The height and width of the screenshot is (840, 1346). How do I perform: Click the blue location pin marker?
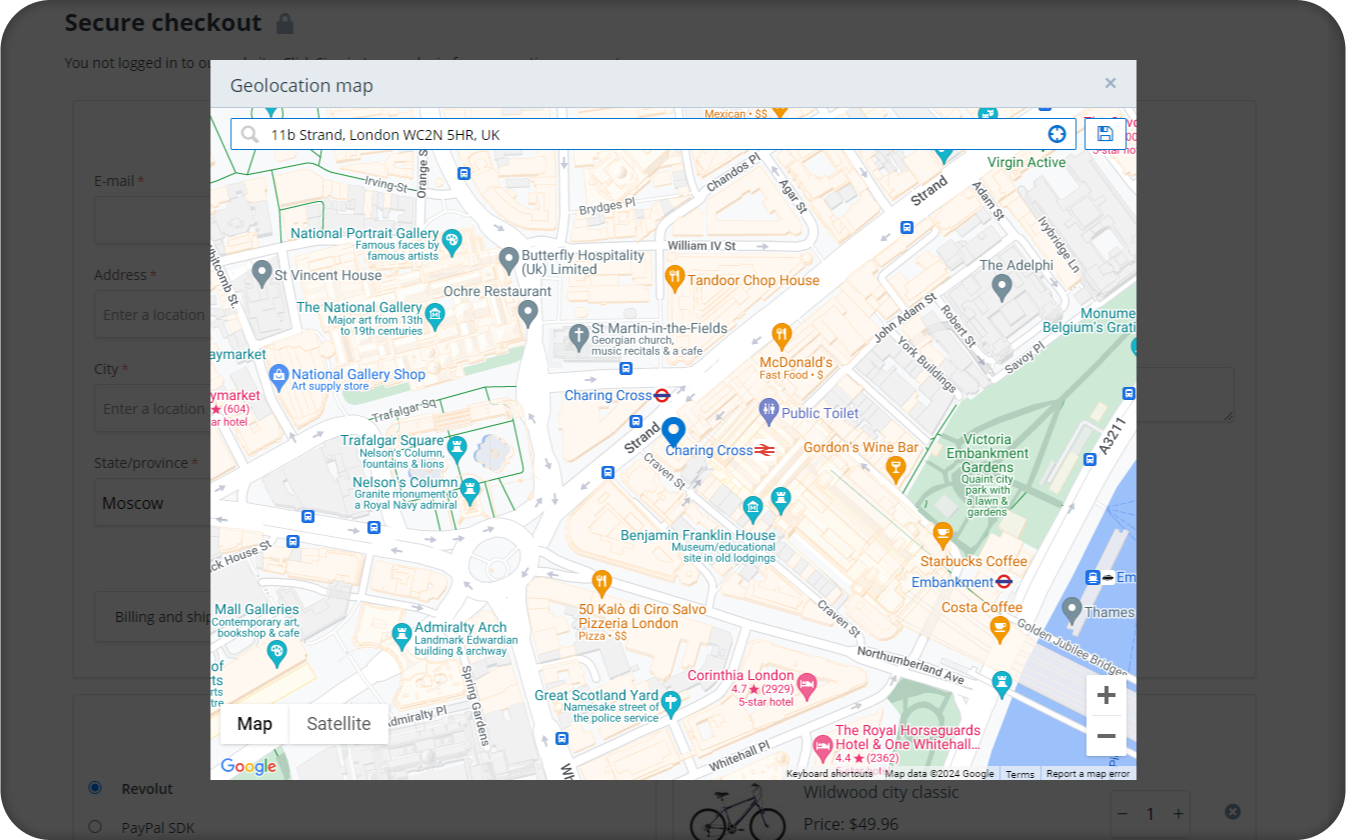(674, 432)
